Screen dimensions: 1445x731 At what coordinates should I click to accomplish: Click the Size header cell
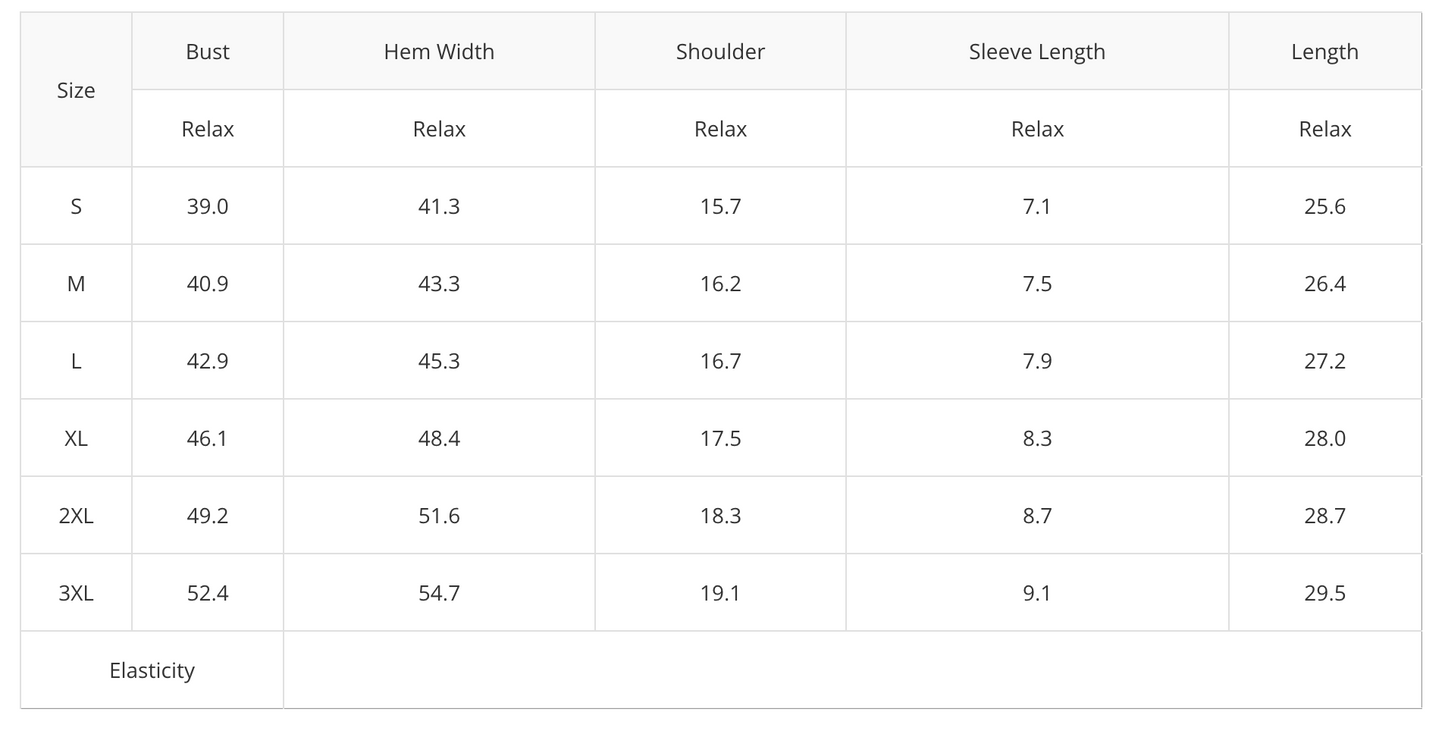(x=76, y=90)
